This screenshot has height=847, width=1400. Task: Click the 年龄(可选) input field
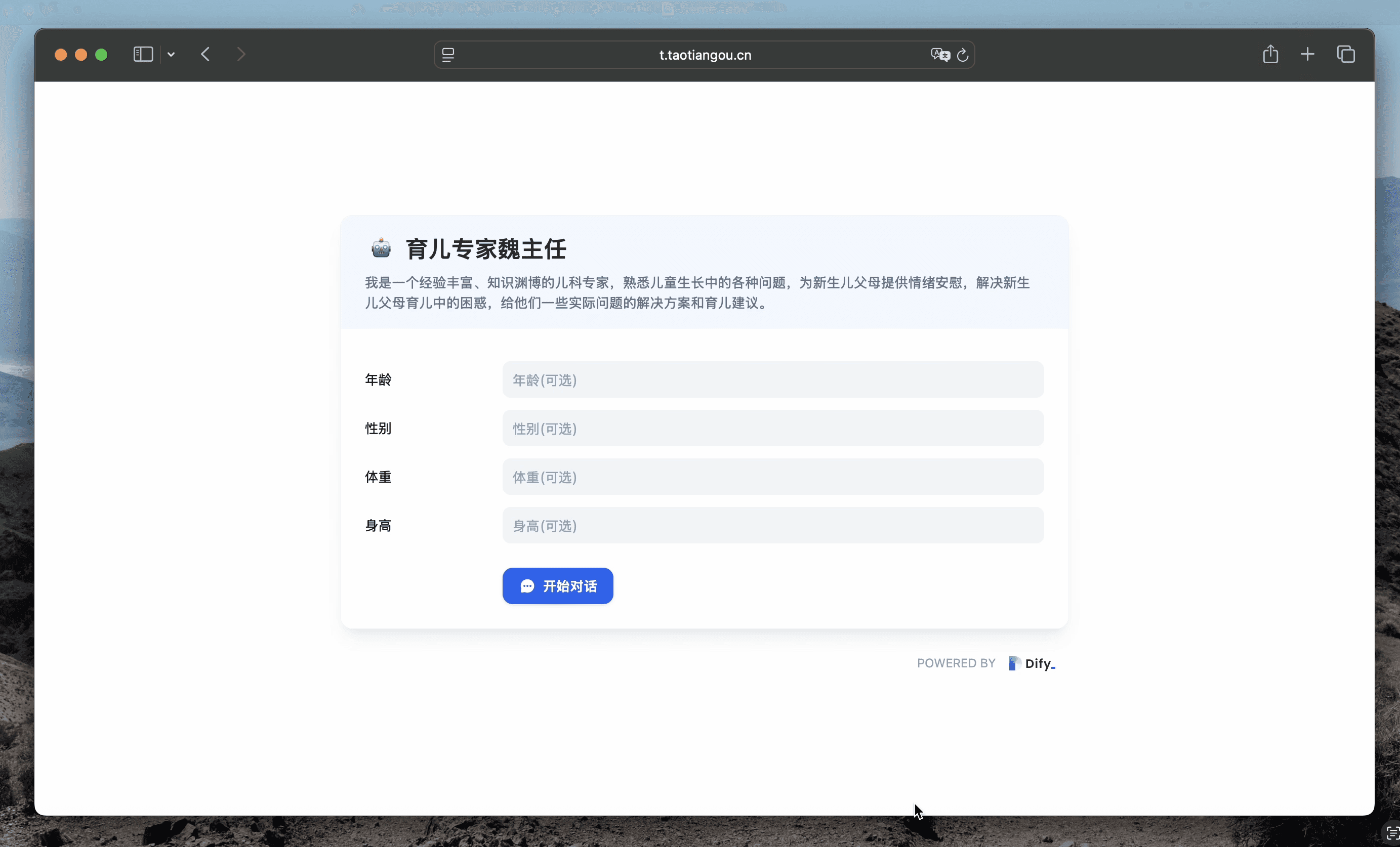773,379
